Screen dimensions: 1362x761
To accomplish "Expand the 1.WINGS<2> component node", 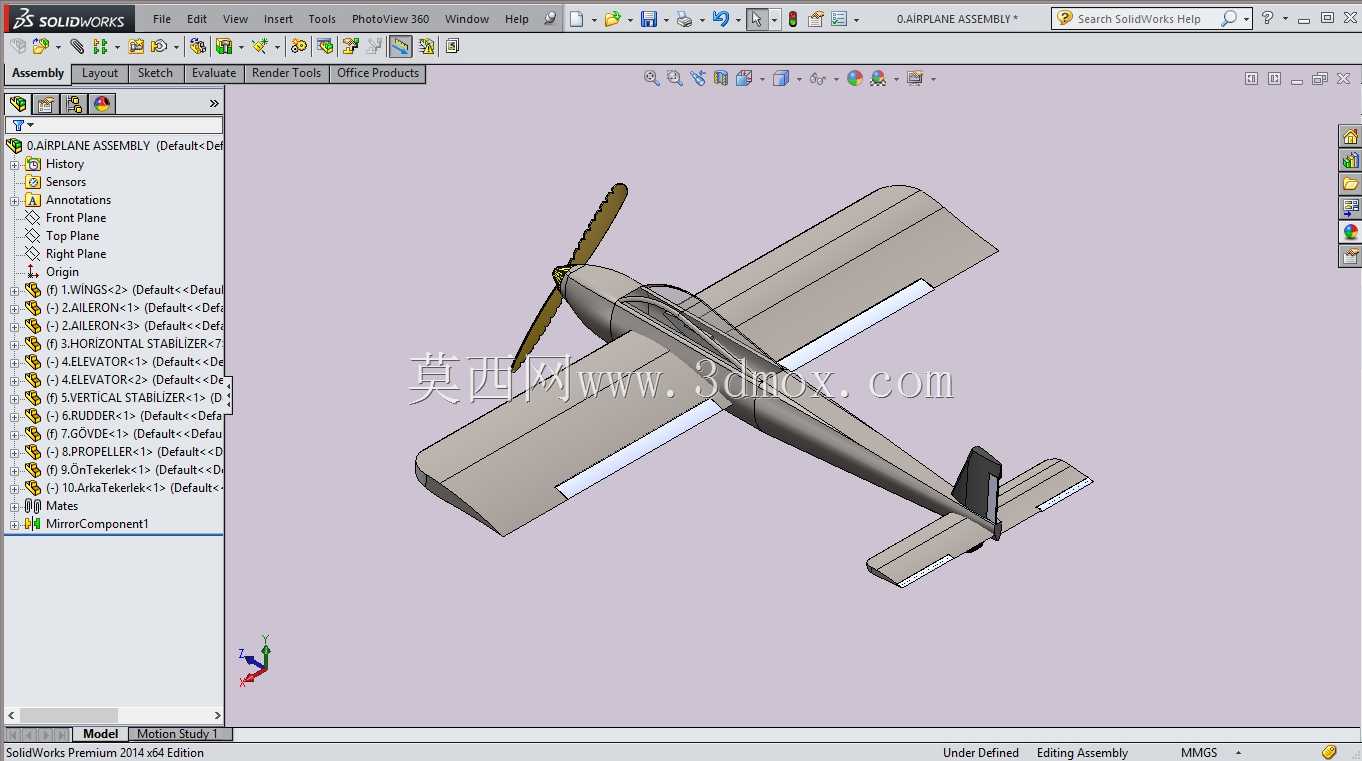I will [x=14, y=290].
